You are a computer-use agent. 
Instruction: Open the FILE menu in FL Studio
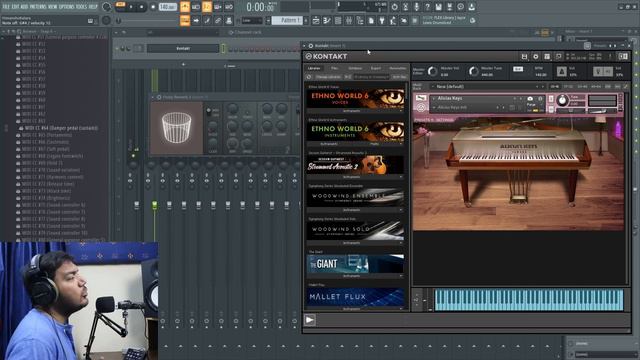pos(6,7)
